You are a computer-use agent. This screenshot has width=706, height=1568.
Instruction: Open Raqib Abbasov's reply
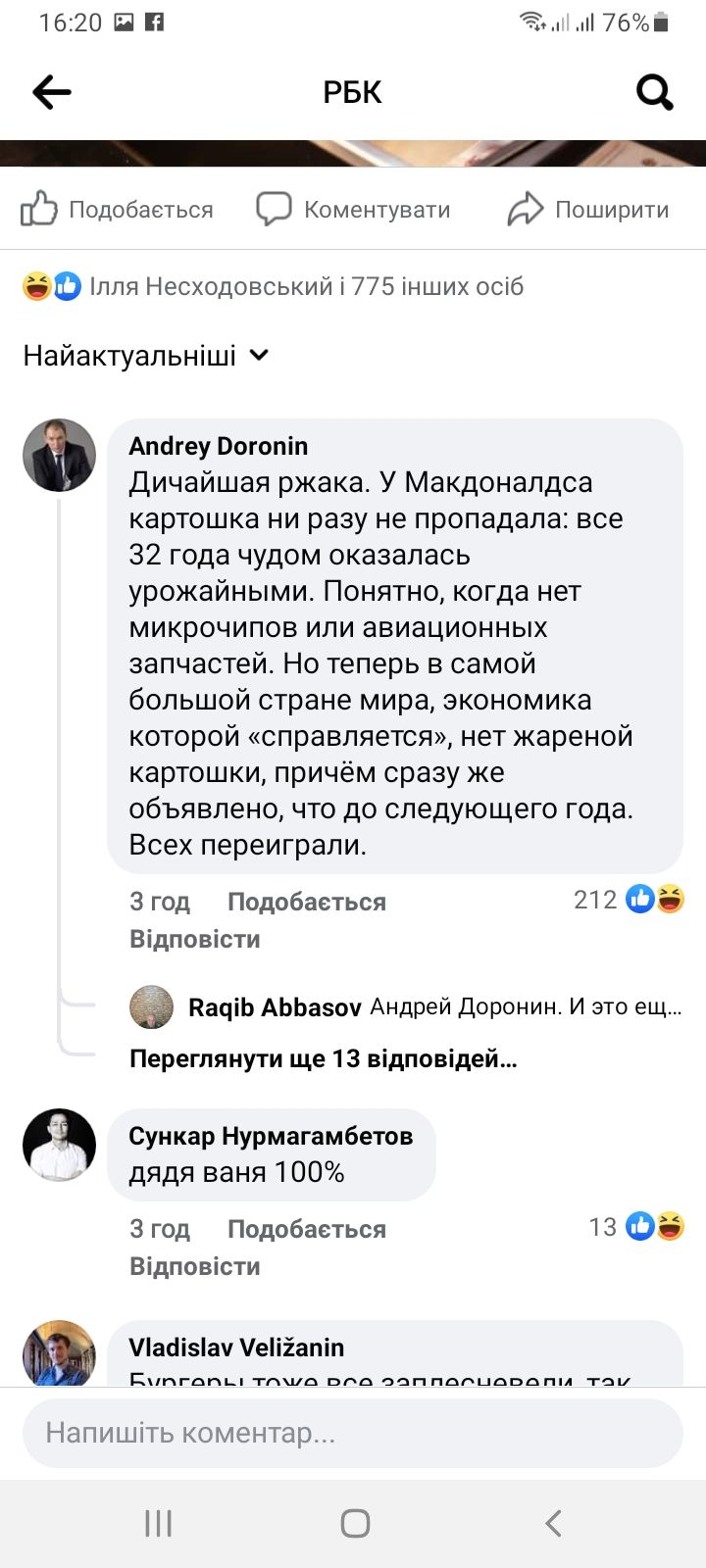(x=431, y=1007)
